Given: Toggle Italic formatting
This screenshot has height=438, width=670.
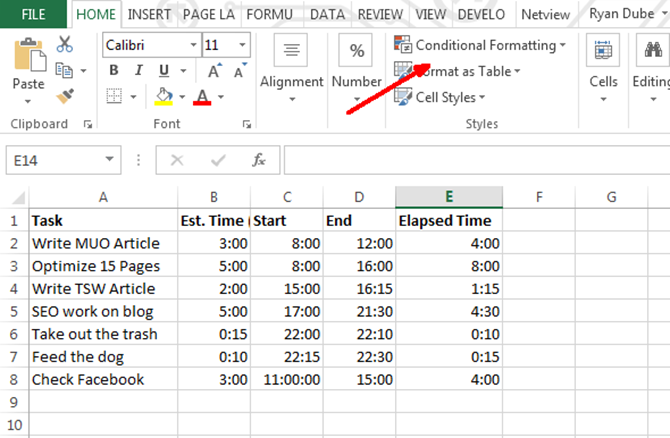Looking at the screenshot, I should (x=138, y=71).
